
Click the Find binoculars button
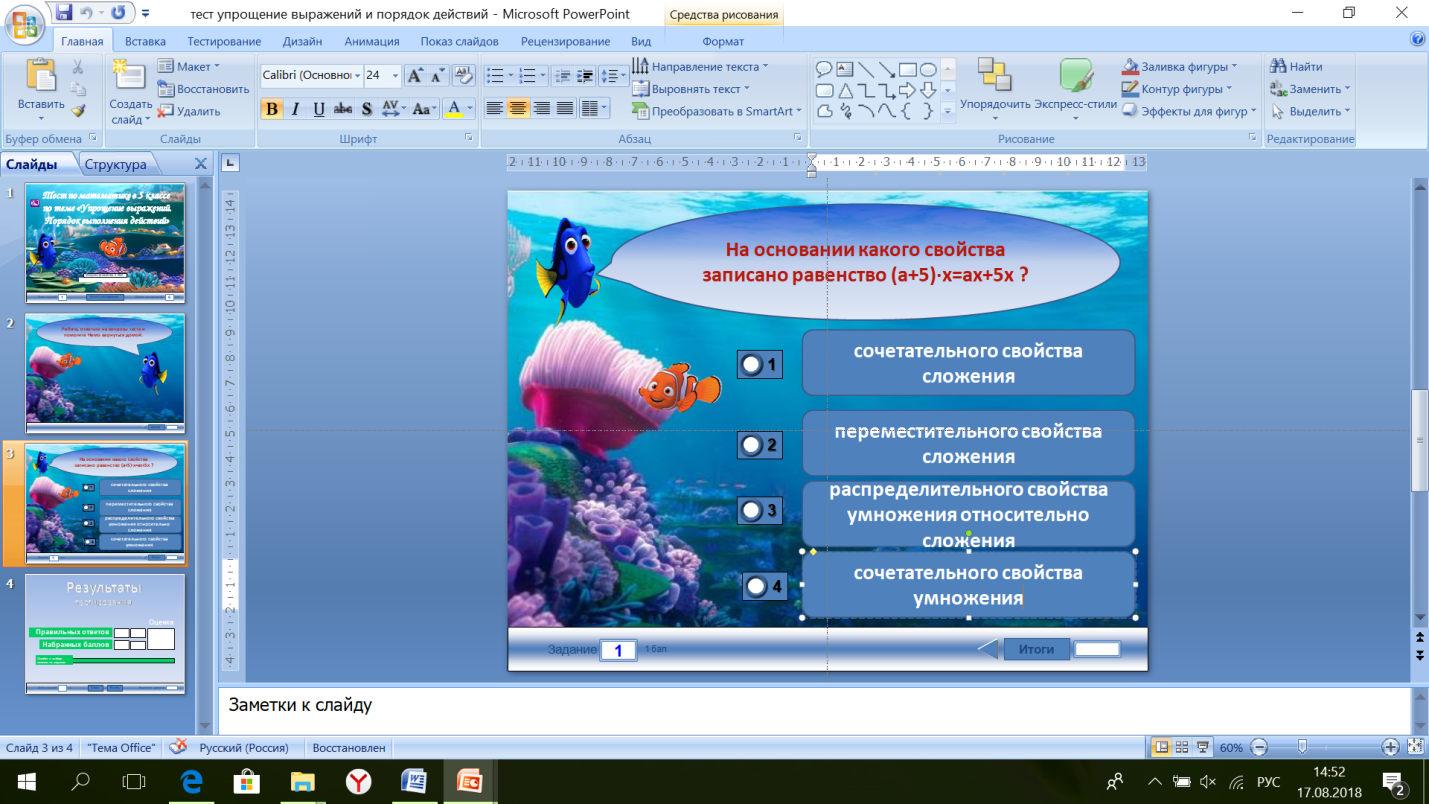[x=1296, y=67]
